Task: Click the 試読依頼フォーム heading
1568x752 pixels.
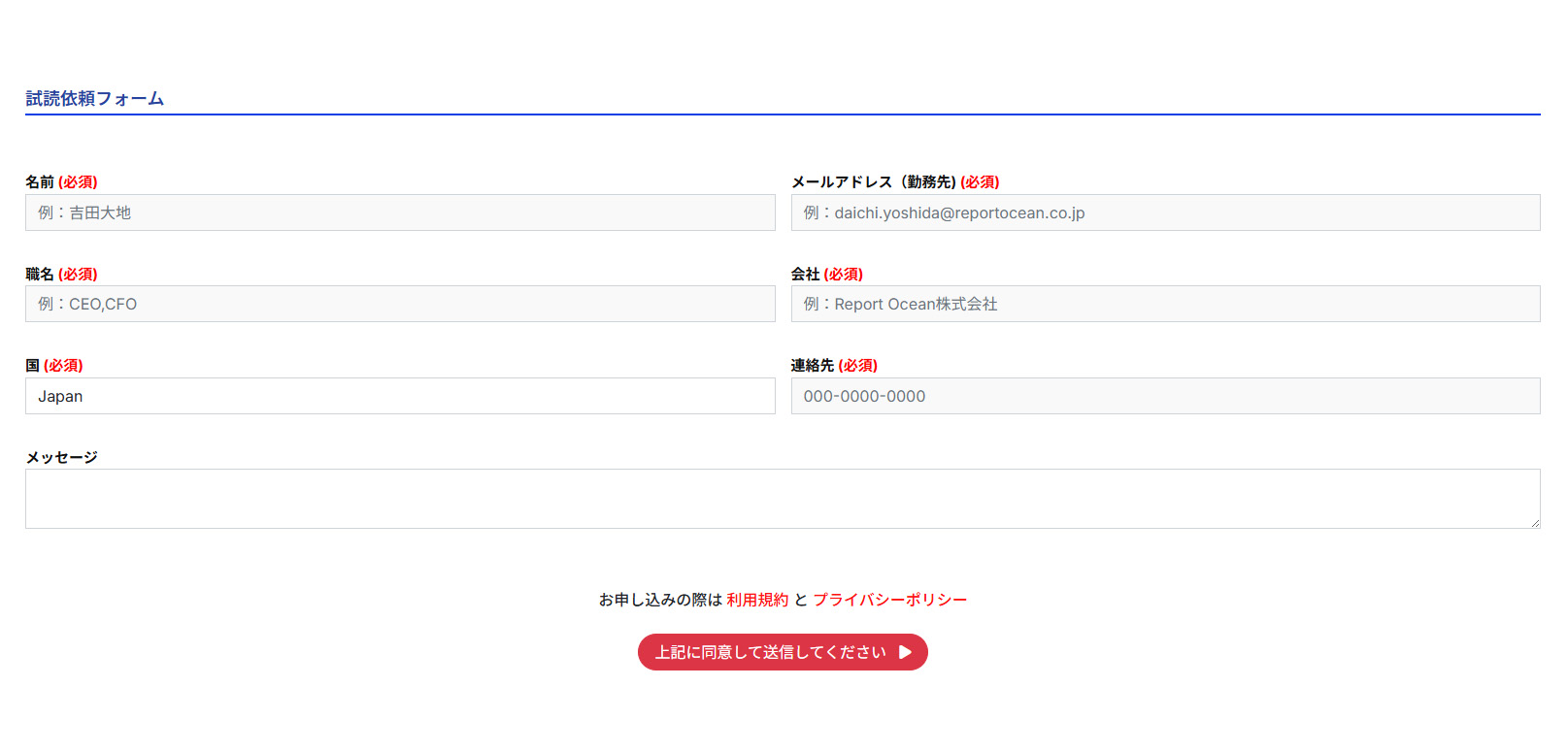Action: coord(94,98)
